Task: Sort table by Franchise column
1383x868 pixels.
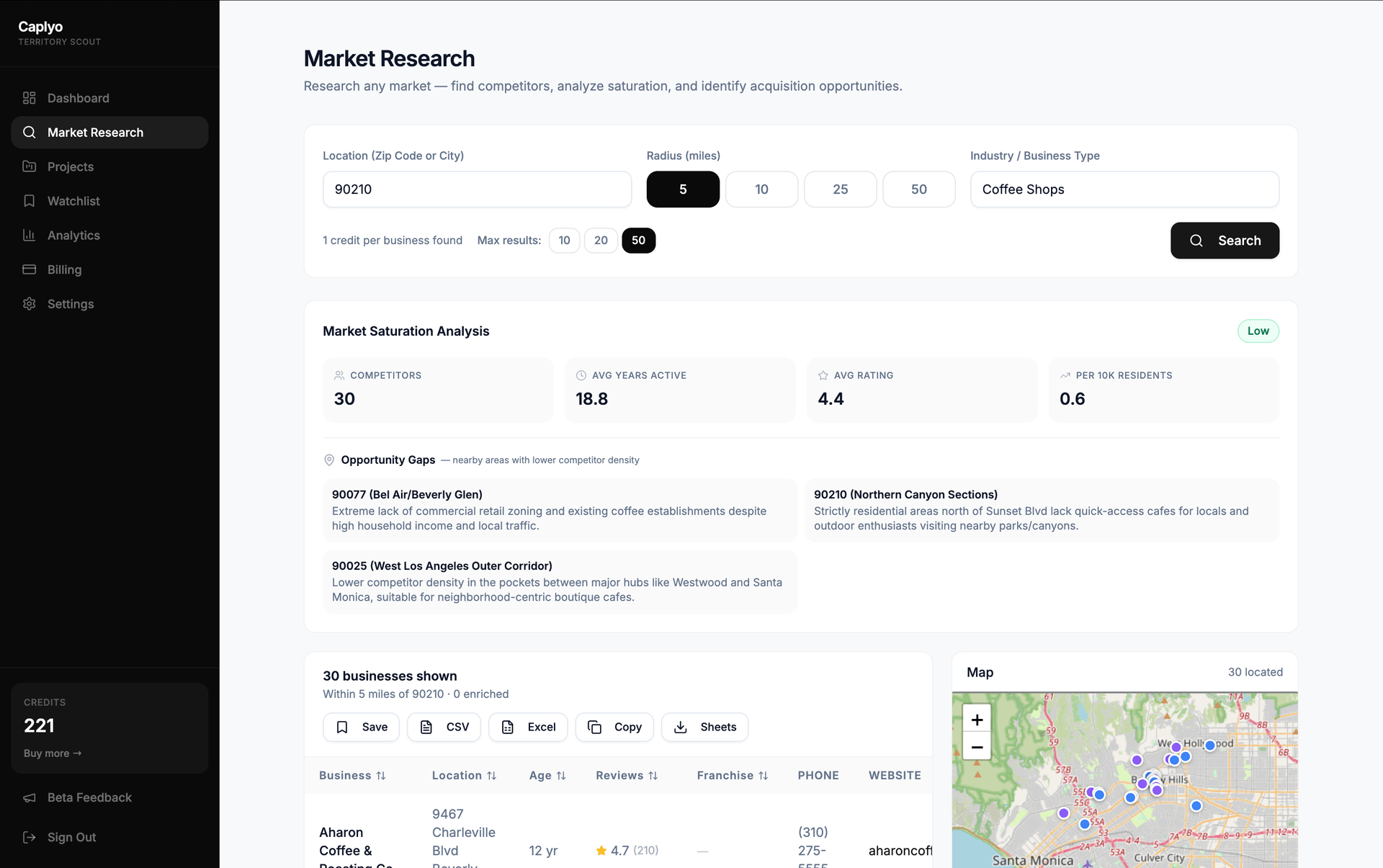Action: pyautogui.click(x=733, y=776)
